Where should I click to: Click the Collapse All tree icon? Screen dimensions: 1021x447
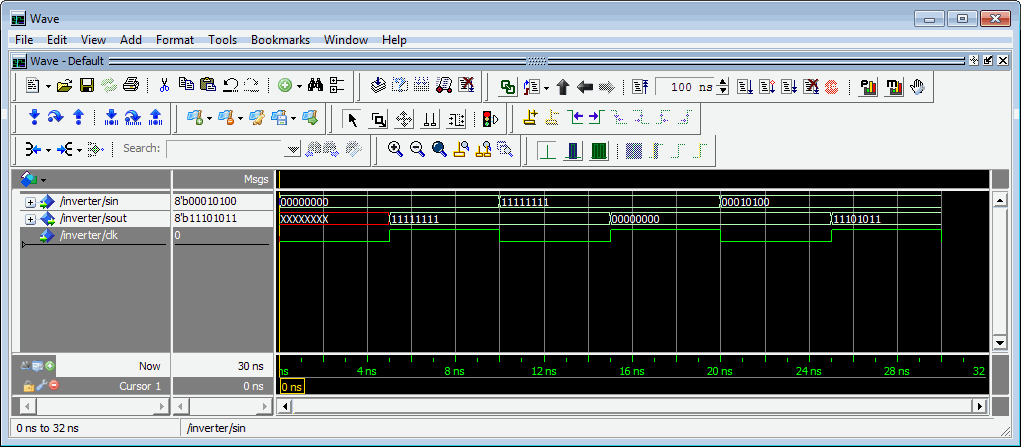coord(337,85)
